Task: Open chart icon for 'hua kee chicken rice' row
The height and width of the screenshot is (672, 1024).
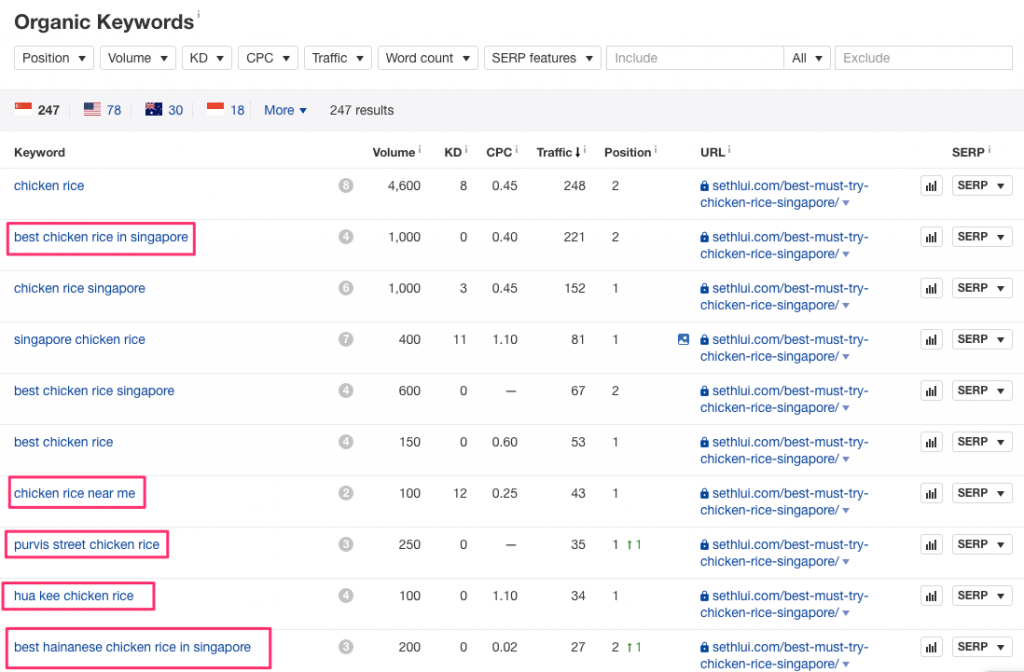Action: point(931,596)
